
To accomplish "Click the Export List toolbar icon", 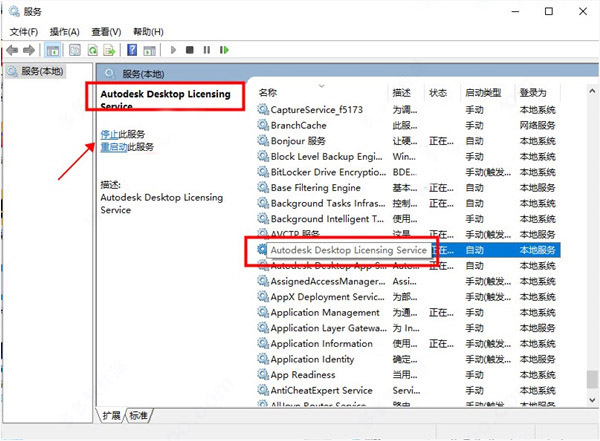I will 108,49.
